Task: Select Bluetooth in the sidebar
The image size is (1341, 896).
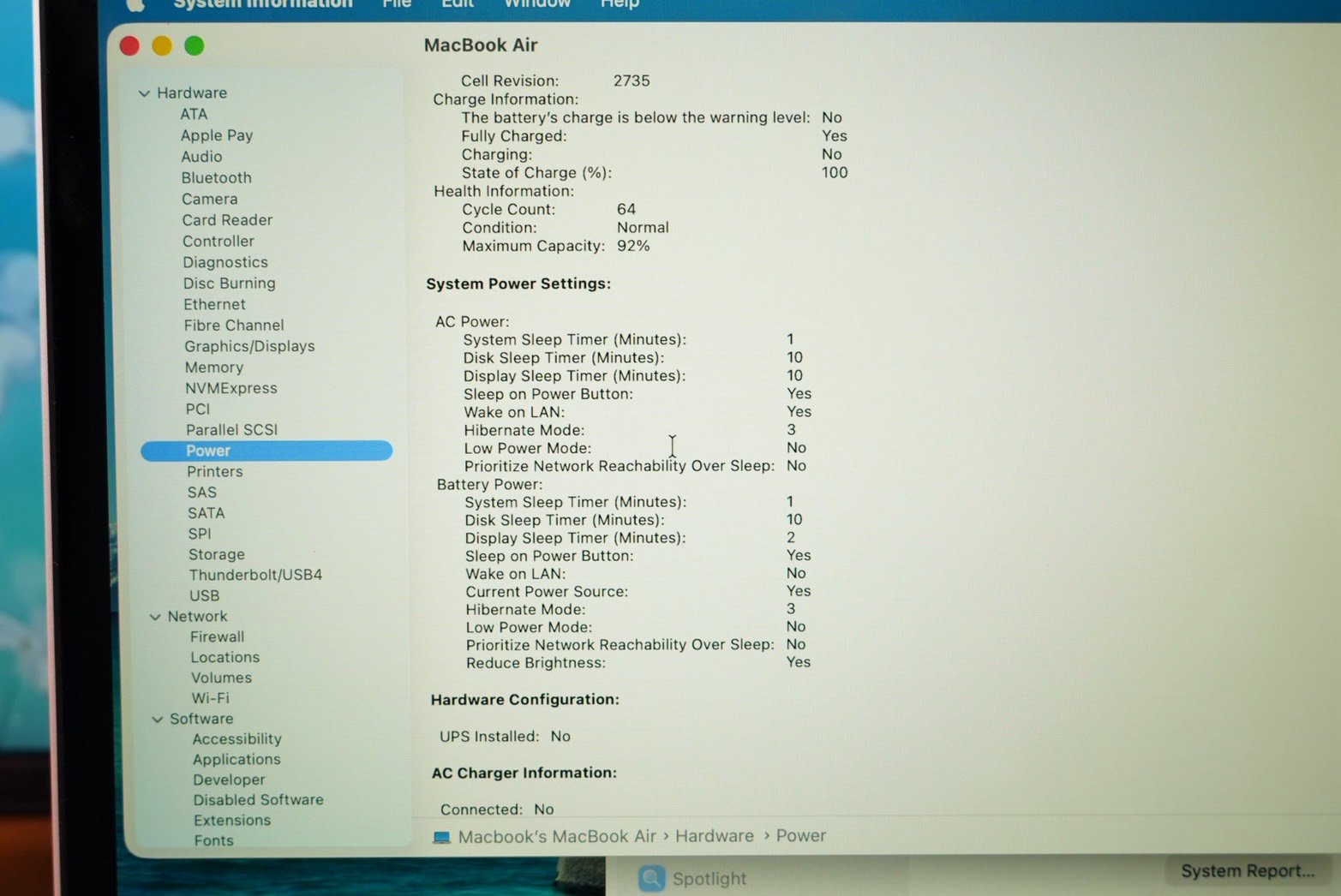Action: 216,178
